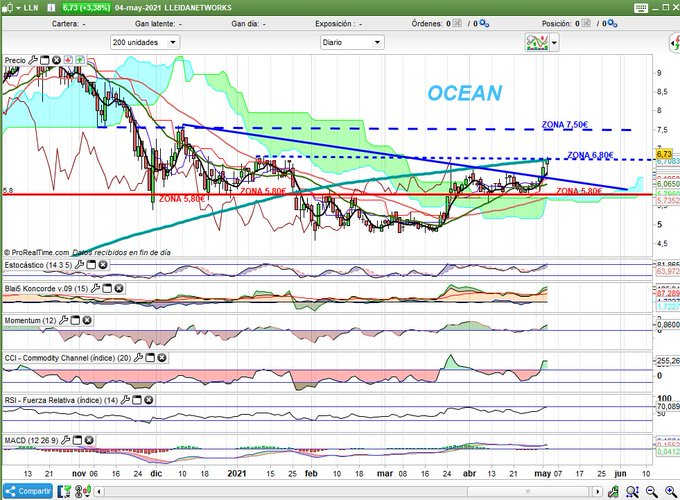Open the Diario timeframe dropdown
The height and width of the screenshot is (500, 680).
pyautogui.click(x=352, y=42)
